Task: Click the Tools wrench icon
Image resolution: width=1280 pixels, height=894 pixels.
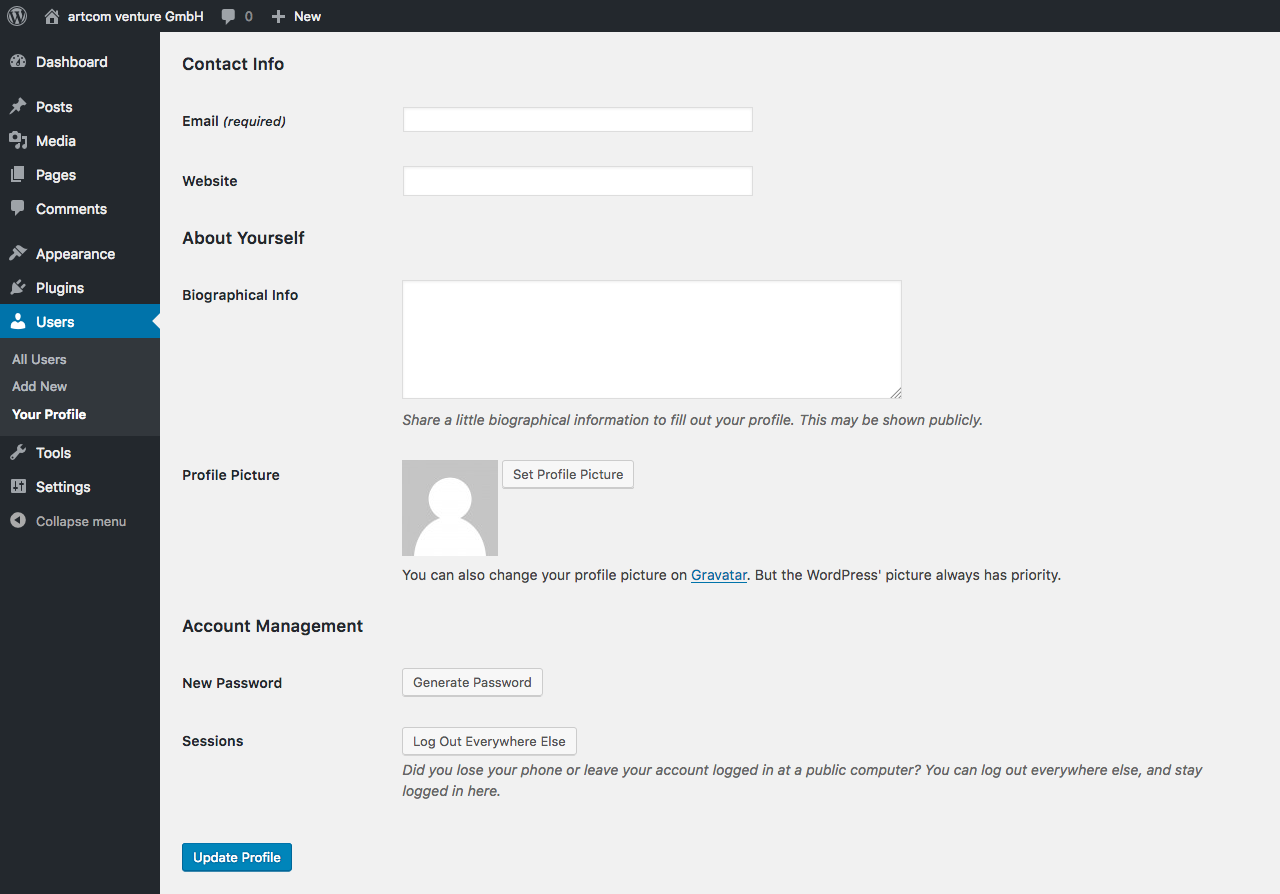Action: click(x=18, y=453)
